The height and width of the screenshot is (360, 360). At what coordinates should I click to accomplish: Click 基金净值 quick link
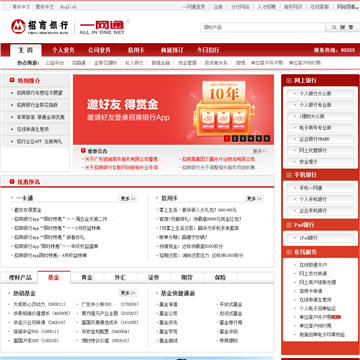point(168,304)
